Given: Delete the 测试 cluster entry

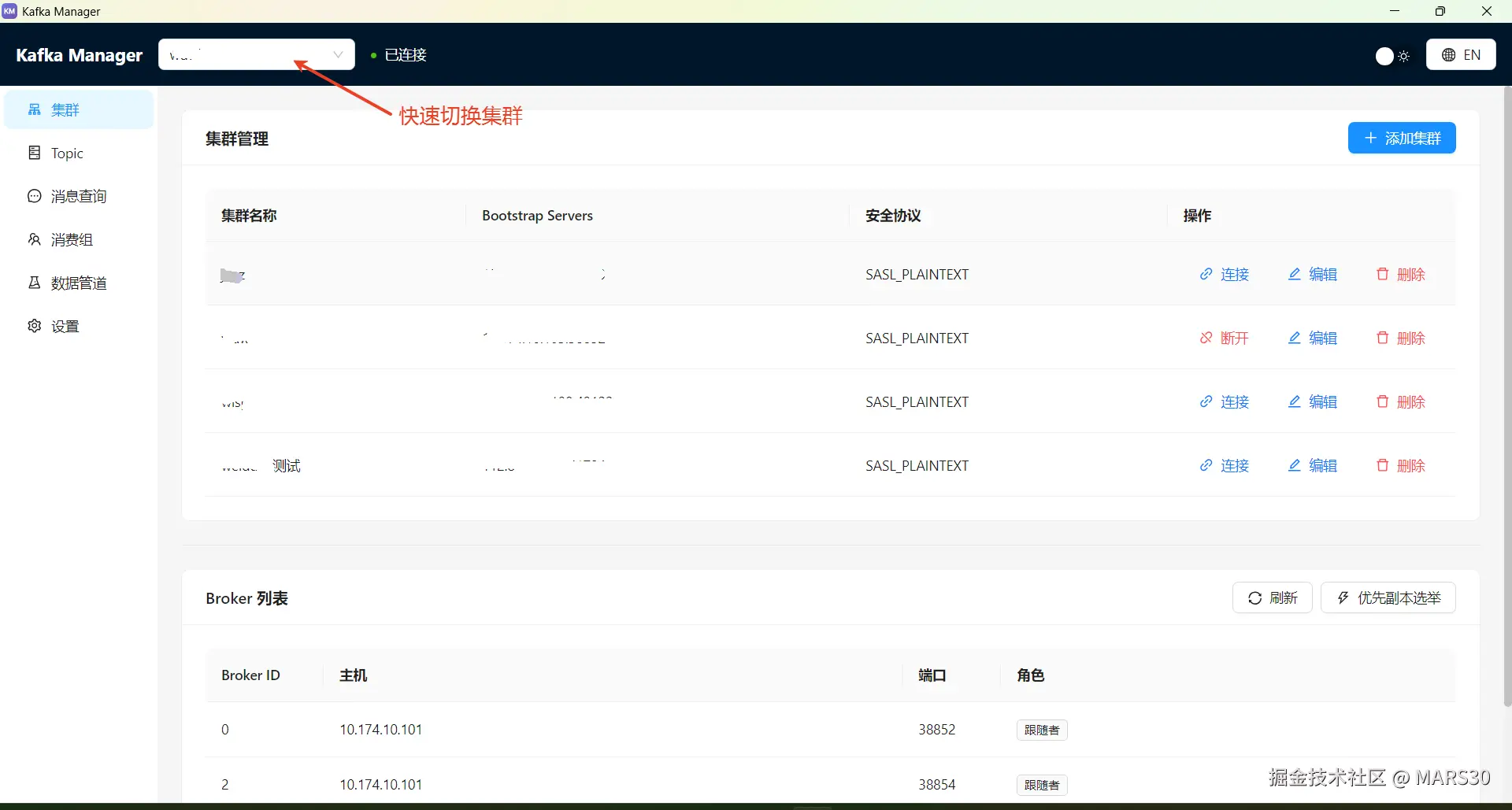Looking at the screenshot, I should tap(1401, 465).
